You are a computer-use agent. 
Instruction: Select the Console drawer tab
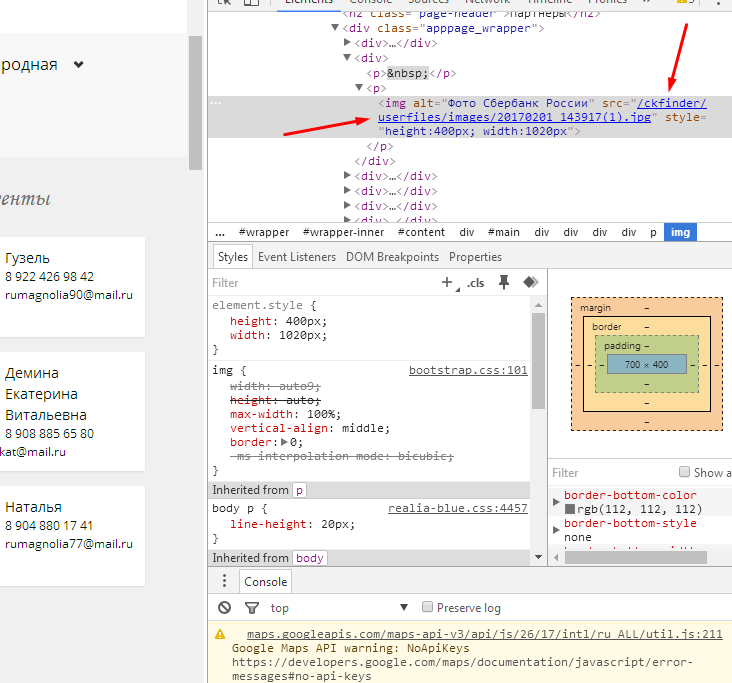(x=265, y=582)
